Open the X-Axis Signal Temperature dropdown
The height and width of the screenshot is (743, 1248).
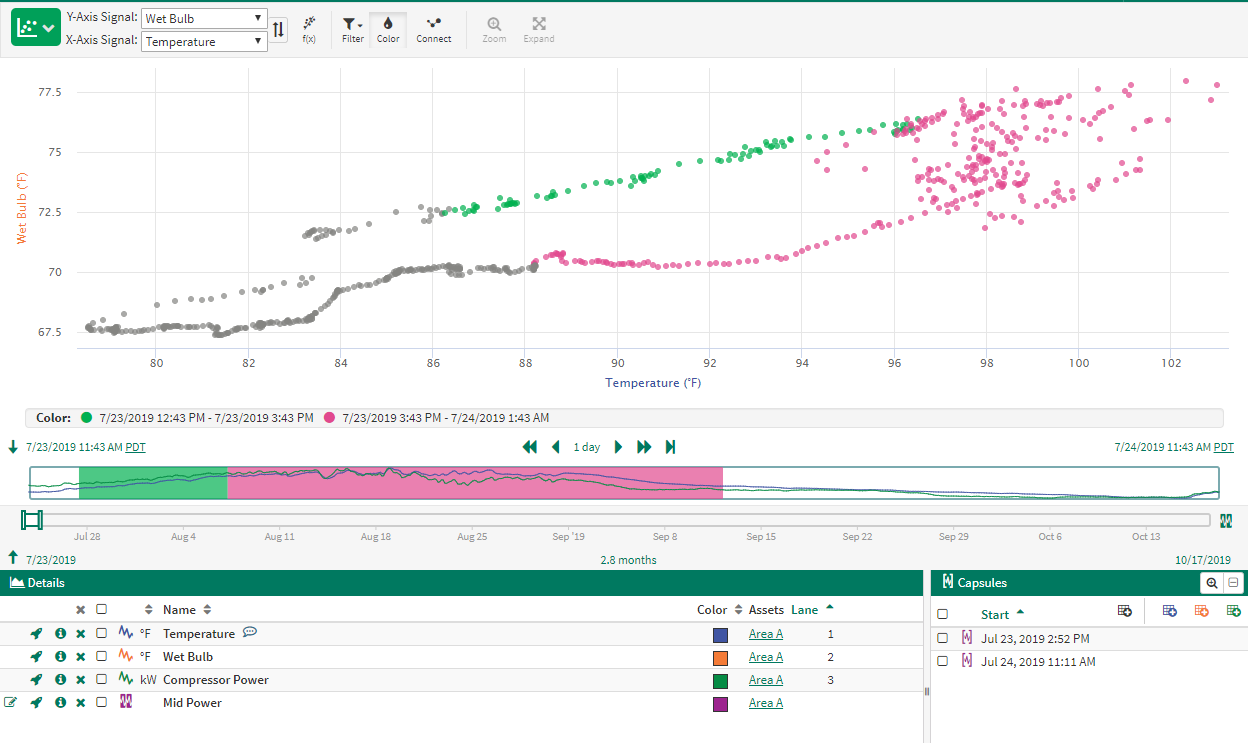(204, 41)
